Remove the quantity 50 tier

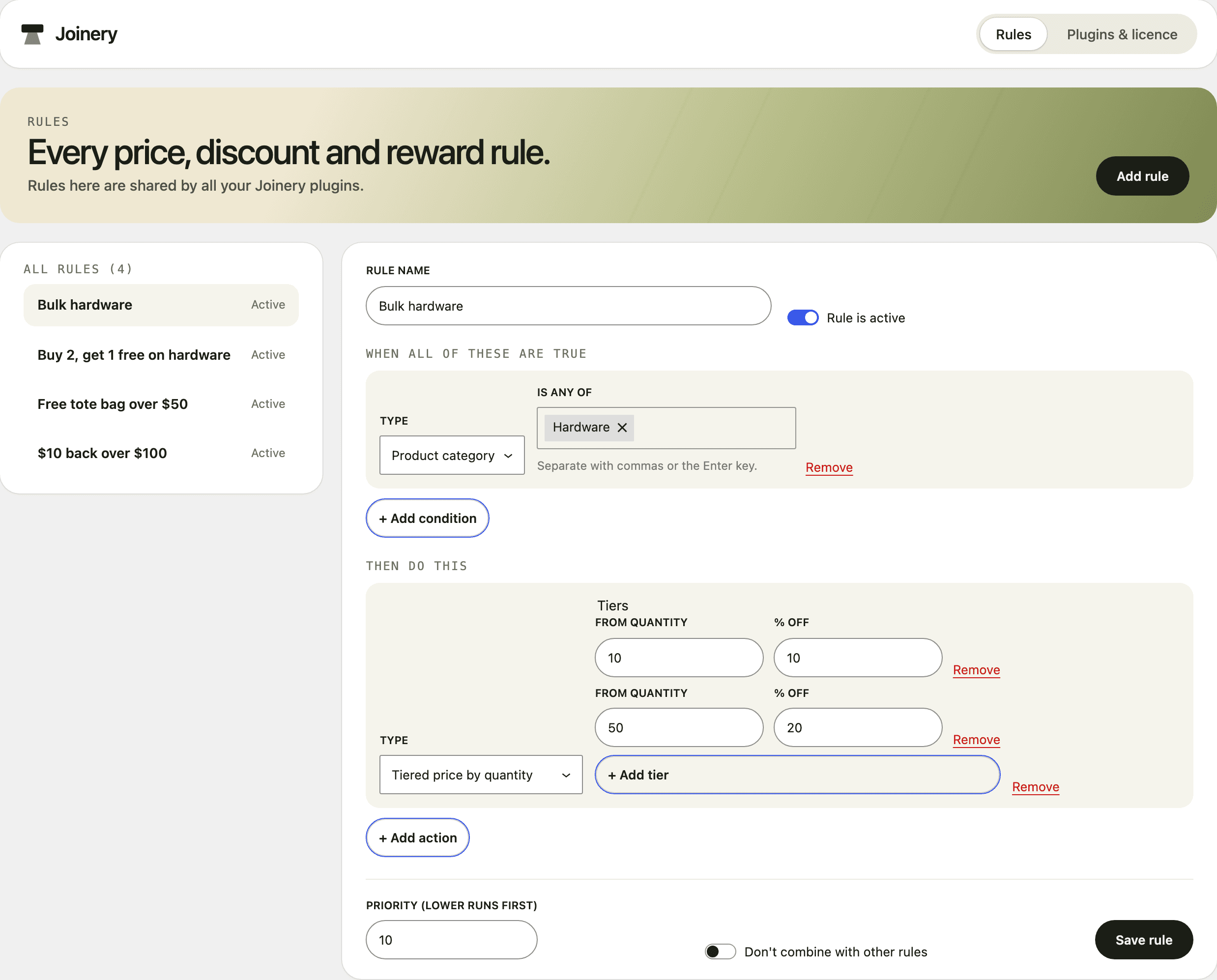977,740
